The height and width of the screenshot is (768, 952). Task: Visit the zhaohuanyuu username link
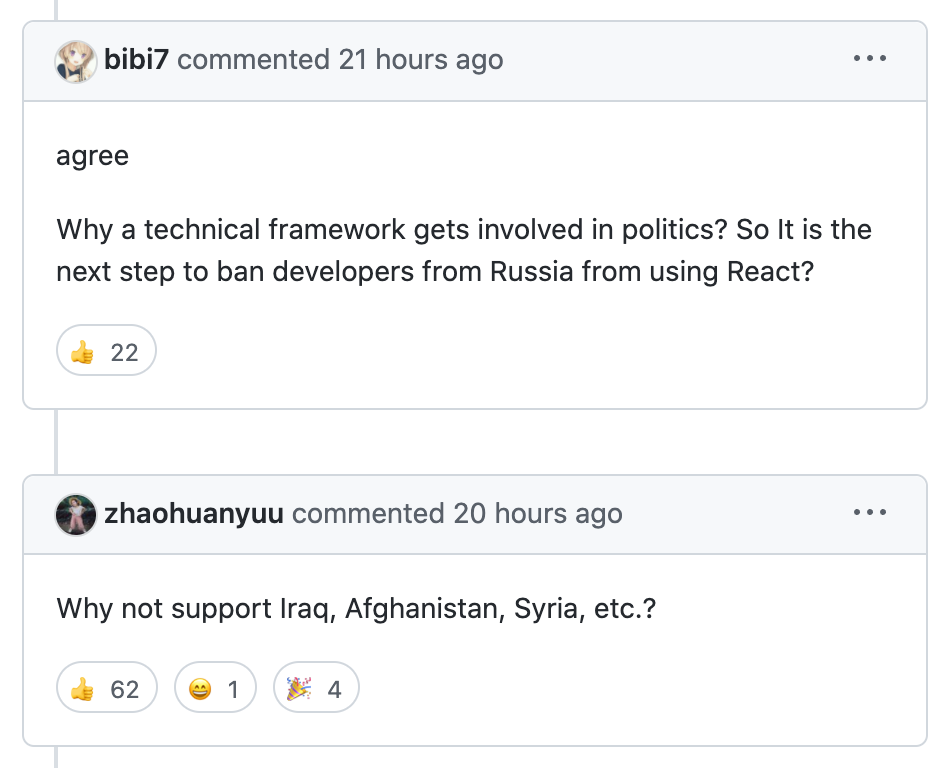pos(194,514)
